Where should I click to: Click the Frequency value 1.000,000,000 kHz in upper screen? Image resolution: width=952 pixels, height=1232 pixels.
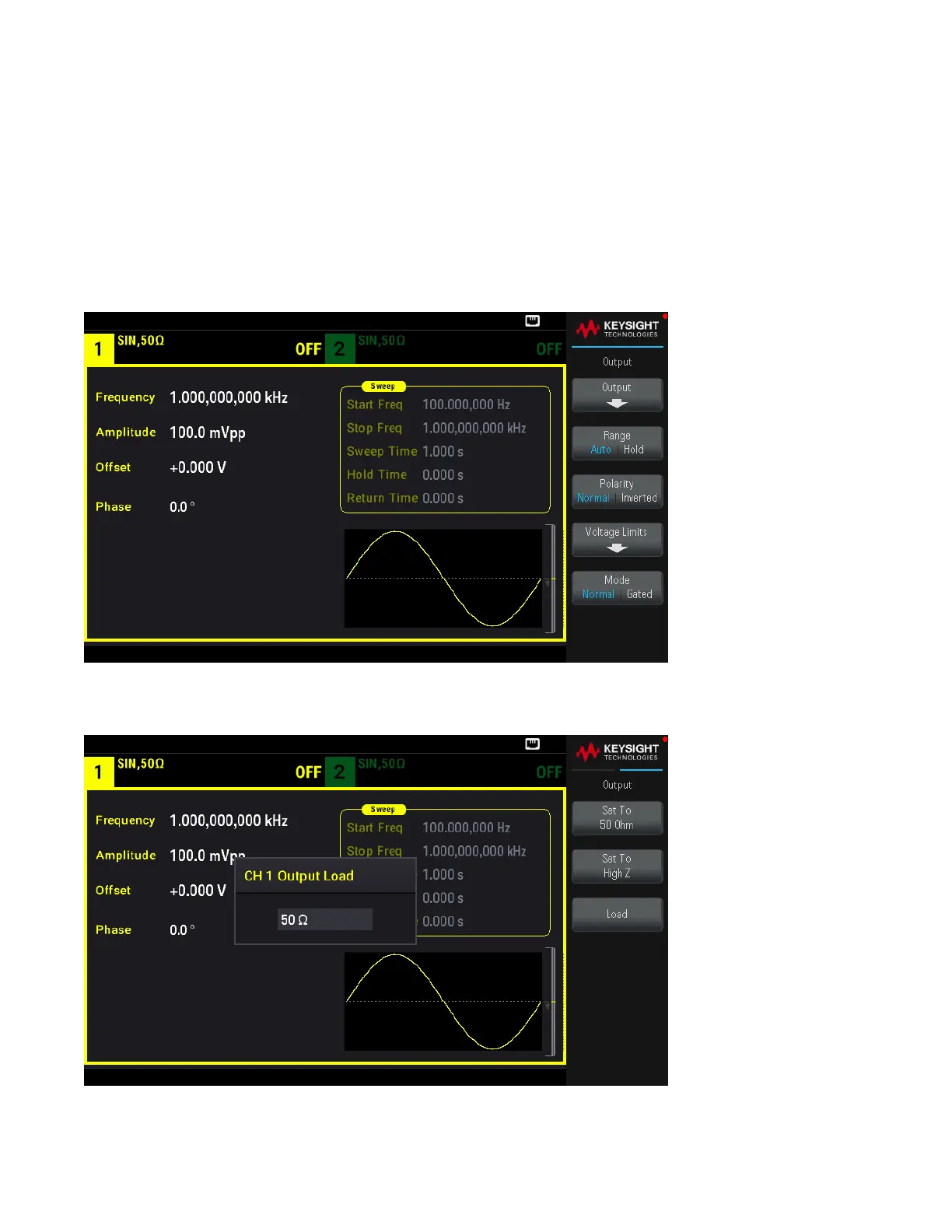tap(229, 397)
